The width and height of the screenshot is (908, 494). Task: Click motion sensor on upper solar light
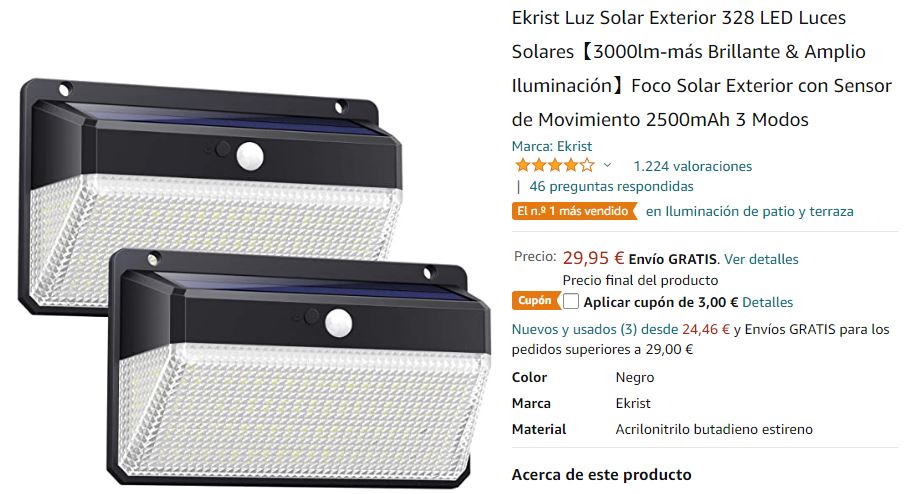point(250,156)
